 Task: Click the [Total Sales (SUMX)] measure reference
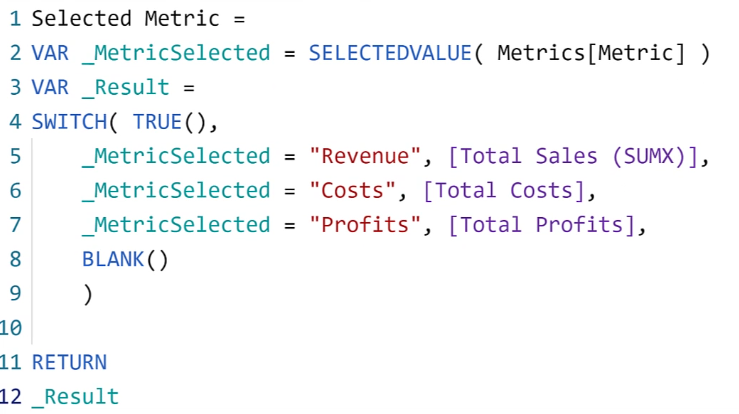coord(573,156)
